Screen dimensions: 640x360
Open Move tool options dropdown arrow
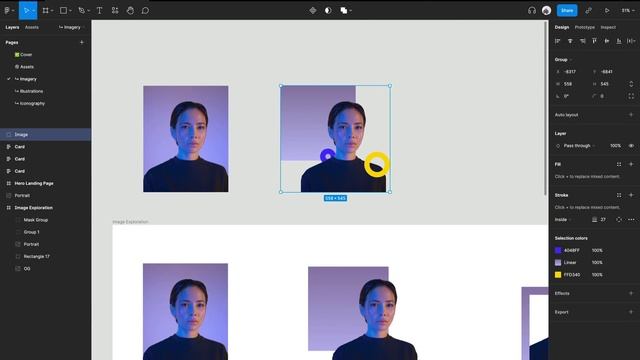(x=33, y=11)
